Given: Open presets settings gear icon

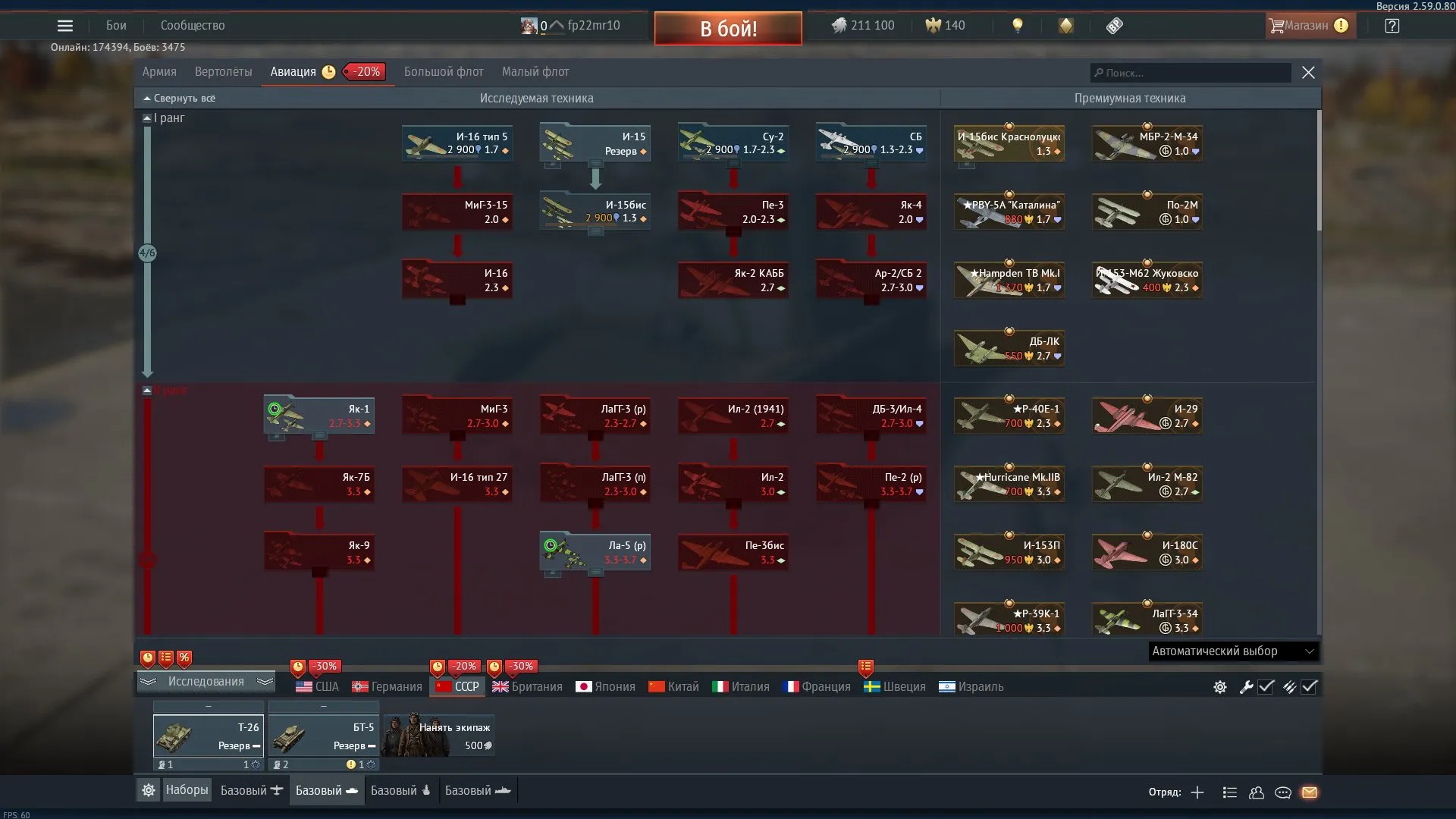Looking at the screenshot, I should pyautogui.click(x=149, y=790).
